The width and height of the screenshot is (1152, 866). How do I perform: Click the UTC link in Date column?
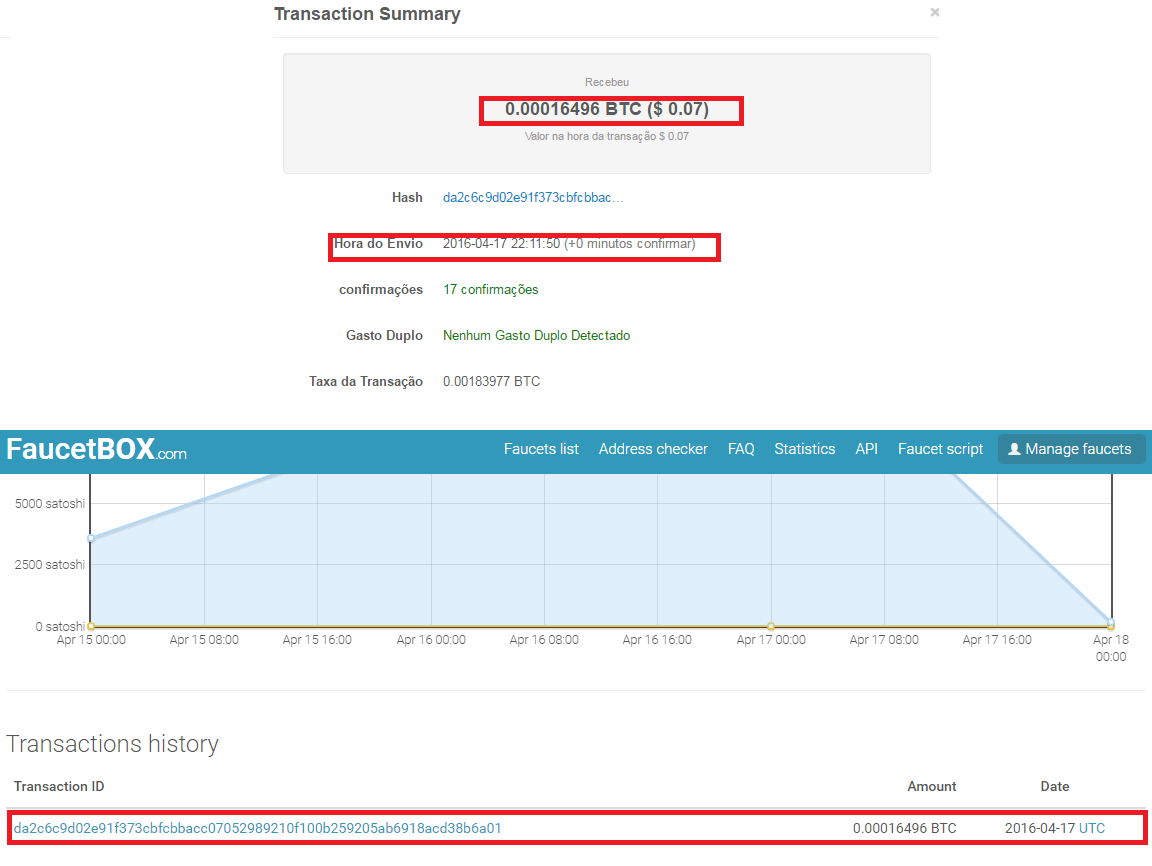click(x=1092, y=828)
